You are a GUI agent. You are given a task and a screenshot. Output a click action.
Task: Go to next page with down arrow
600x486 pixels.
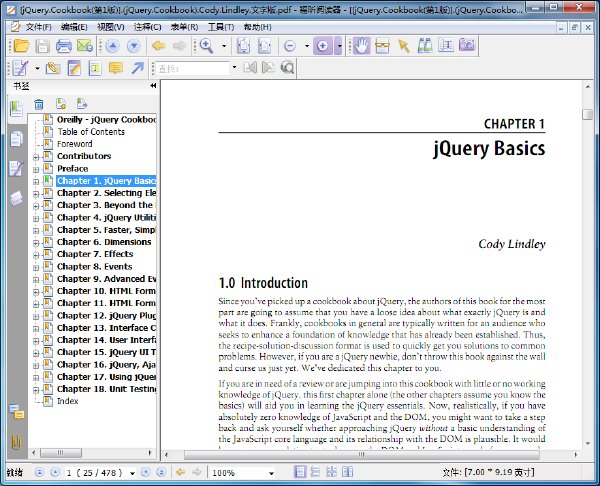point(134,46)
